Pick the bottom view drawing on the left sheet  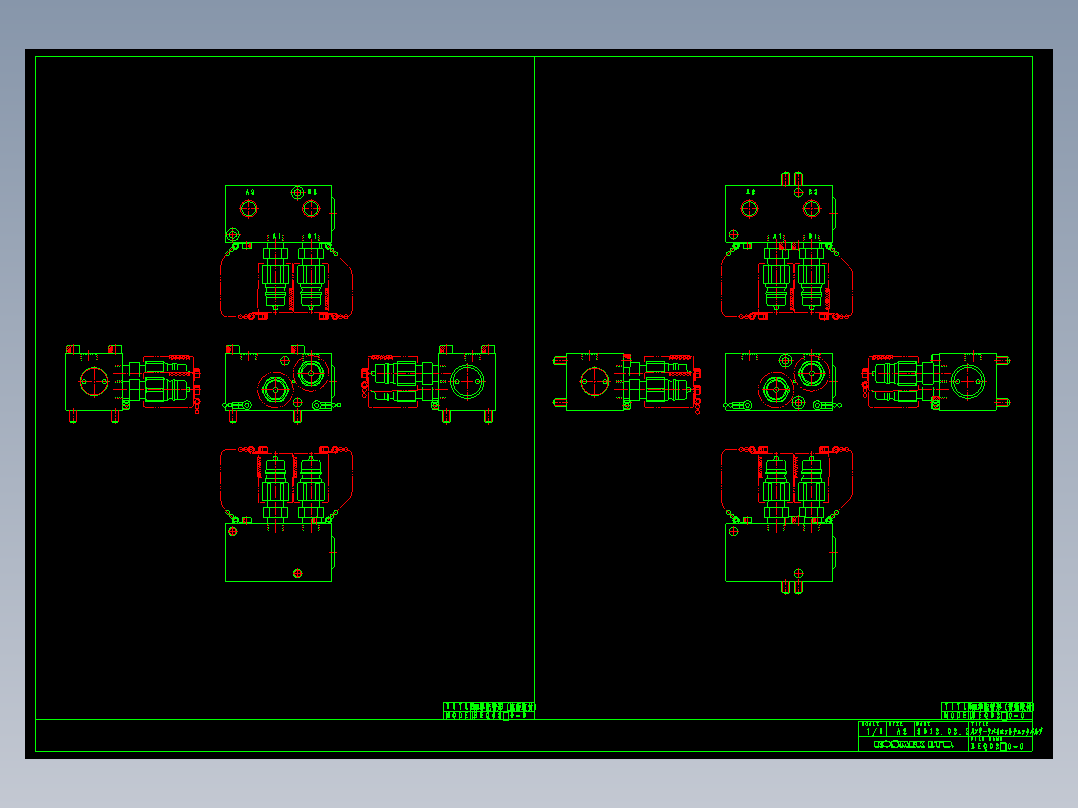pos(286,514)
